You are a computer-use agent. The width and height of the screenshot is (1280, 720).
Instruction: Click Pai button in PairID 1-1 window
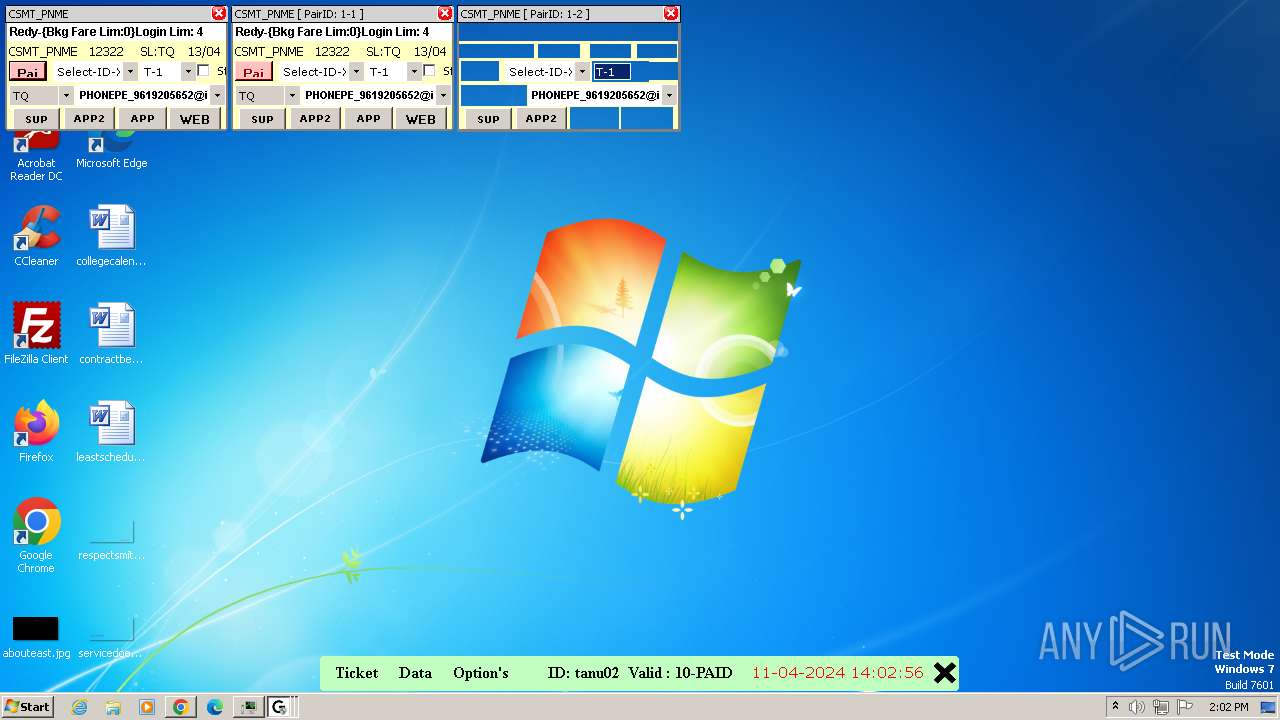click(254, 72)
